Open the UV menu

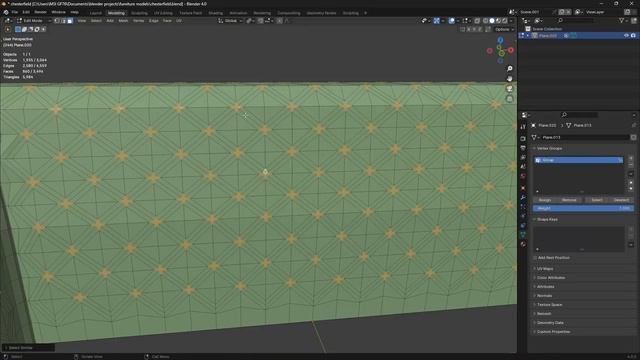[x=179, y=20]
